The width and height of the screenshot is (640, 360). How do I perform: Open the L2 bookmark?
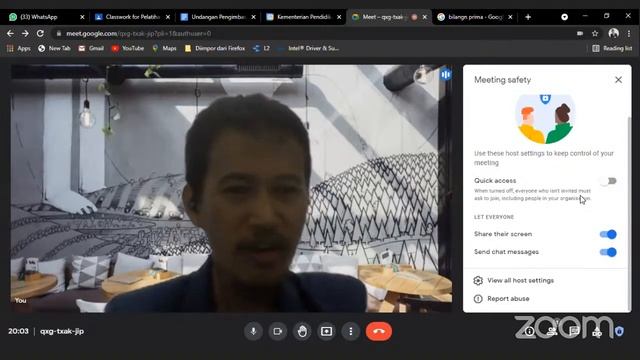(262, 48)
